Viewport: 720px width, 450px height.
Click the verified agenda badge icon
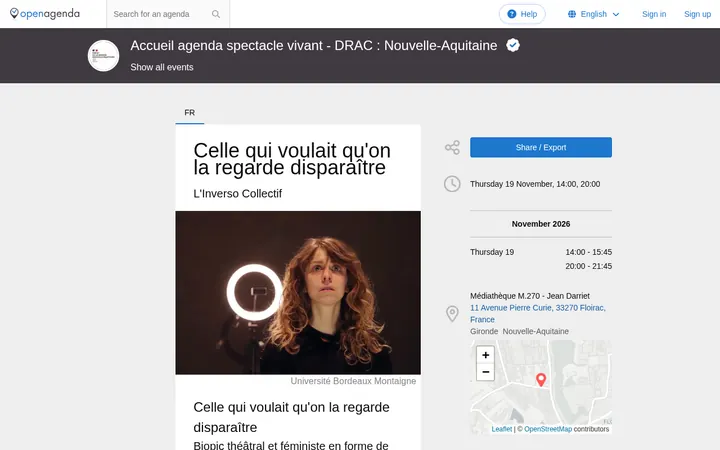(x=513, y=45)
